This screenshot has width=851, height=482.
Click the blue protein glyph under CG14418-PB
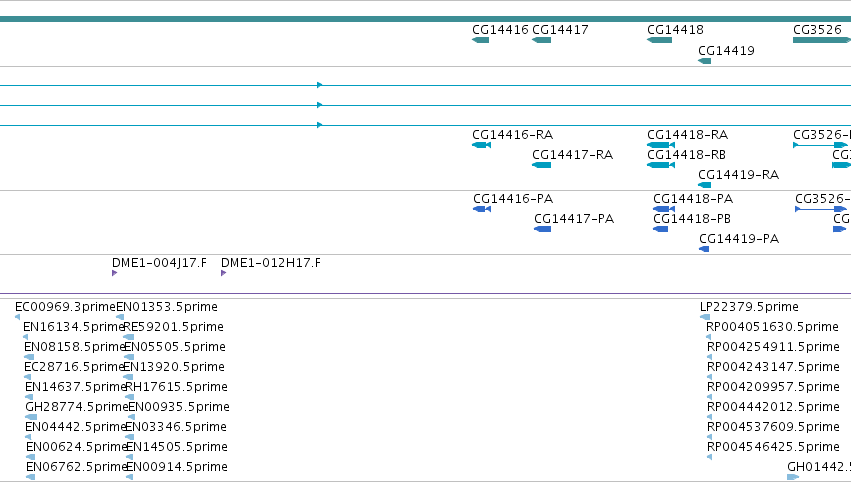click(x=661, y=229)
